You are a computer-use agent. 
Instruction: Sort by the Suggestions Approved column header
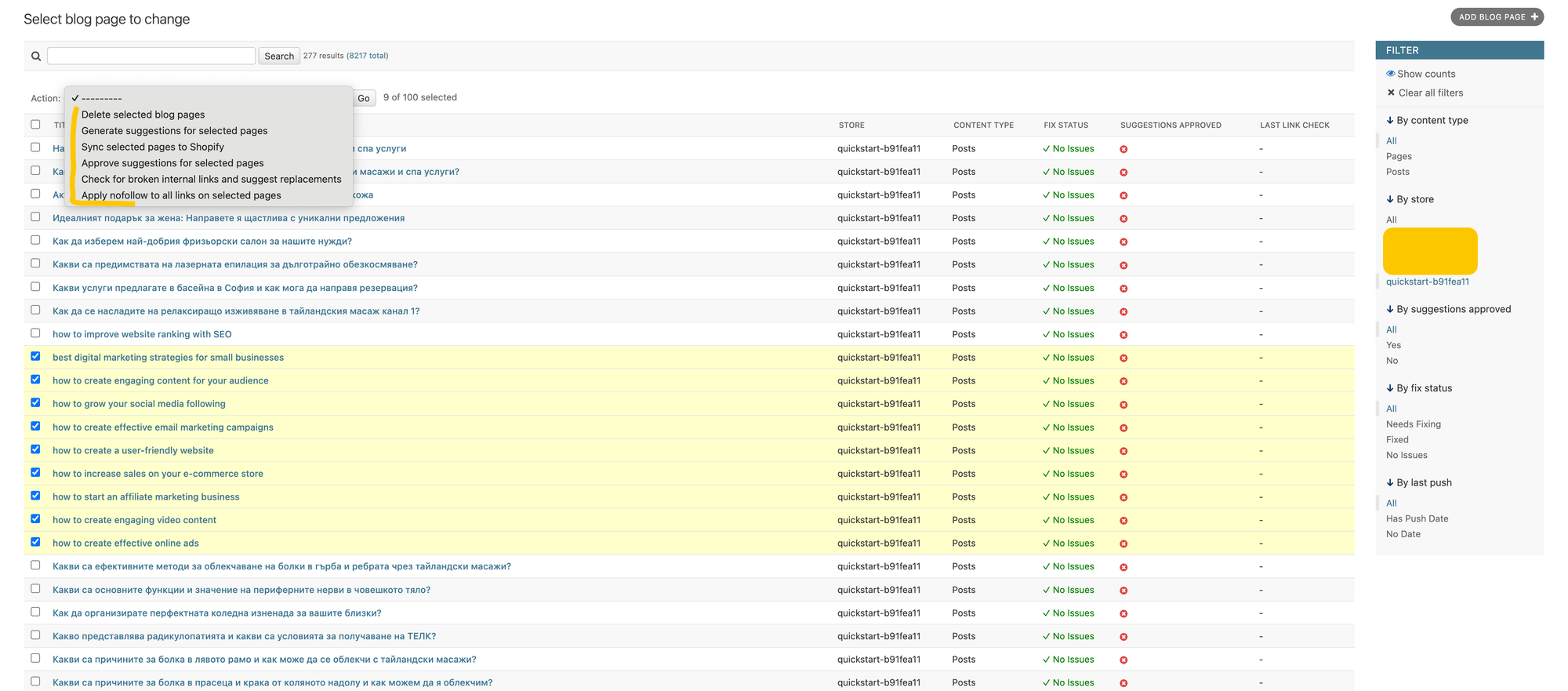[1171, 125]
